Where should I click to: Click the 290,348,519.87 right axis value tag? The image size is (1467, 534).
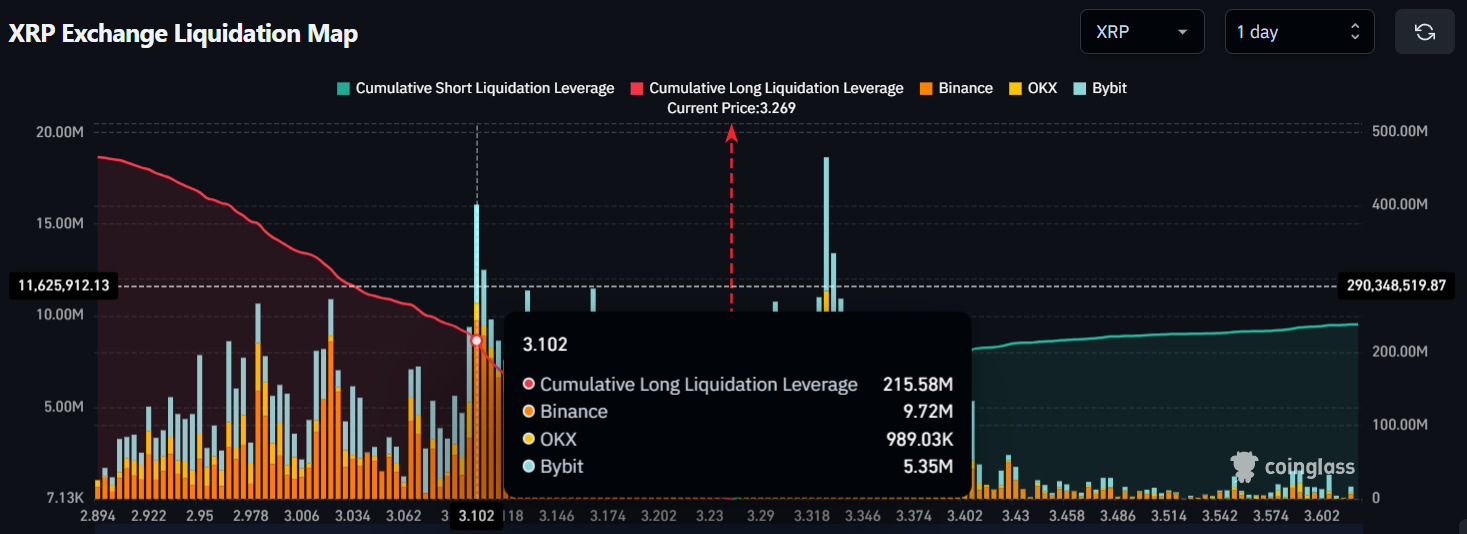coord(1396,286)
